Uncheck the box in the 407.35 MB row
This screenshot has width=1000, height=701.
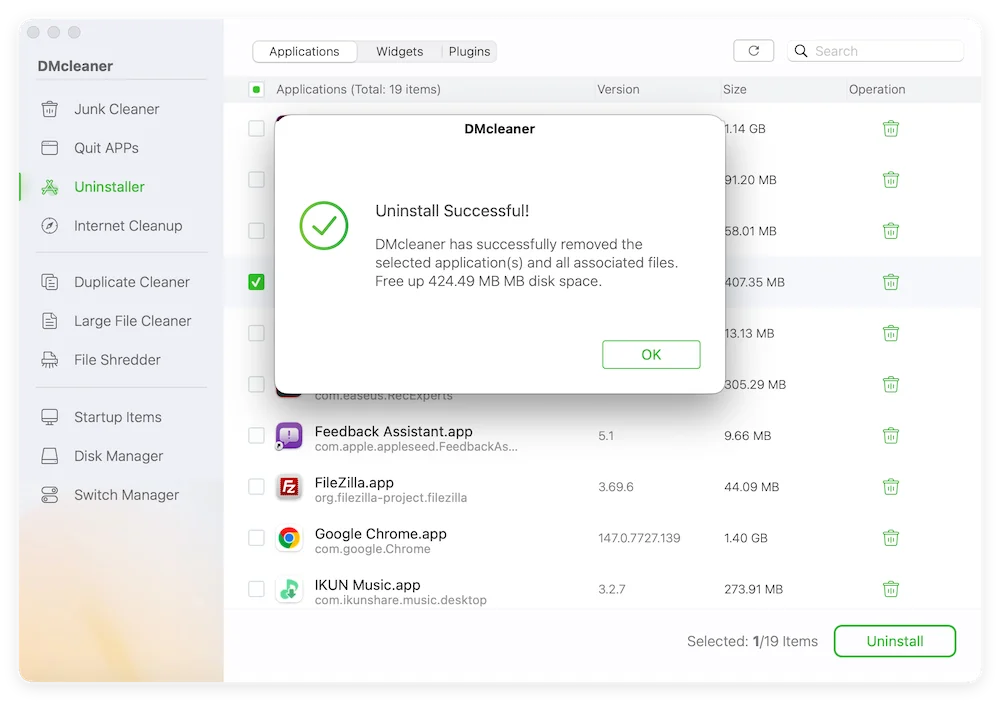256,282
